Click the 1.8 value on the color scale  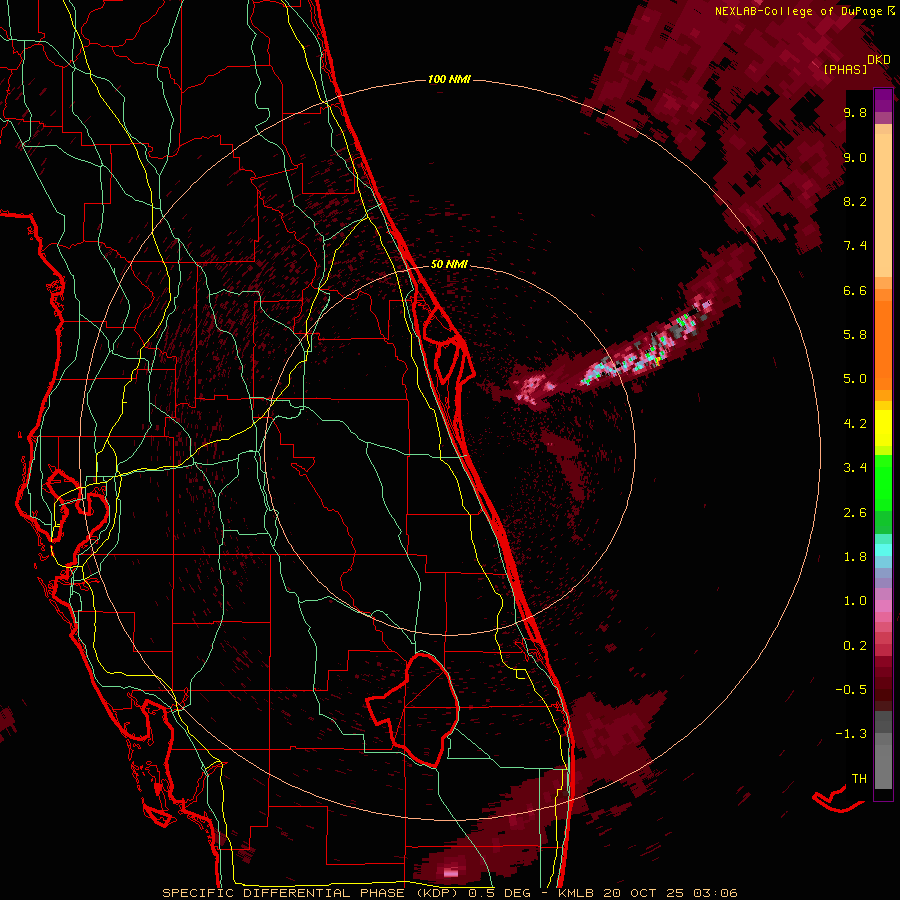[855, 557]
